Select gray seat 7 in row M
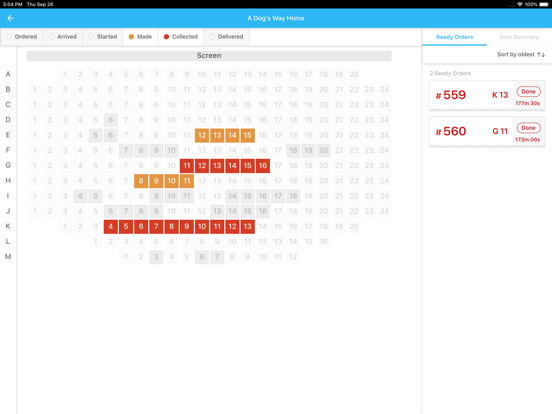The image size is (552, 414). 217,257
